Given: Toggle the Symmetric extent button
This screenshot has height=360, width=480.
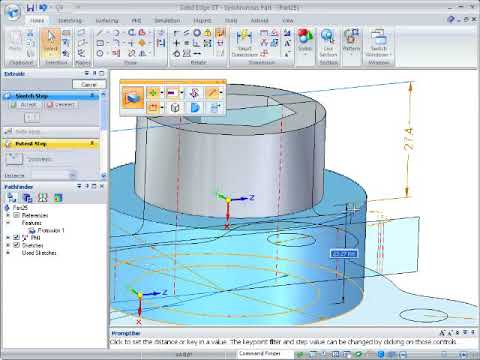Looking at the screenshot, I should coord(15,159).
